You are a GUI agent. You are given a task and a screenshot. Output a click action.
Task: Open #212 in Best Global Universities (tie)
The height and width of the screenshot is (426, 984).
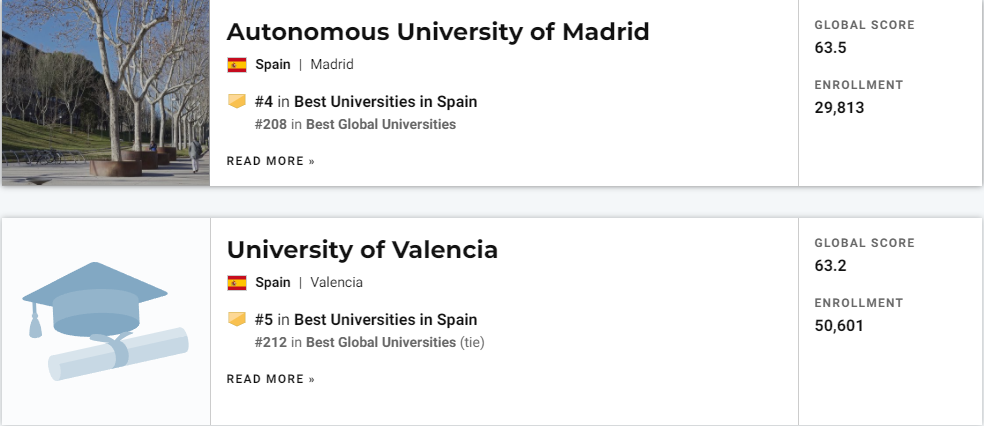coord(370,343)
